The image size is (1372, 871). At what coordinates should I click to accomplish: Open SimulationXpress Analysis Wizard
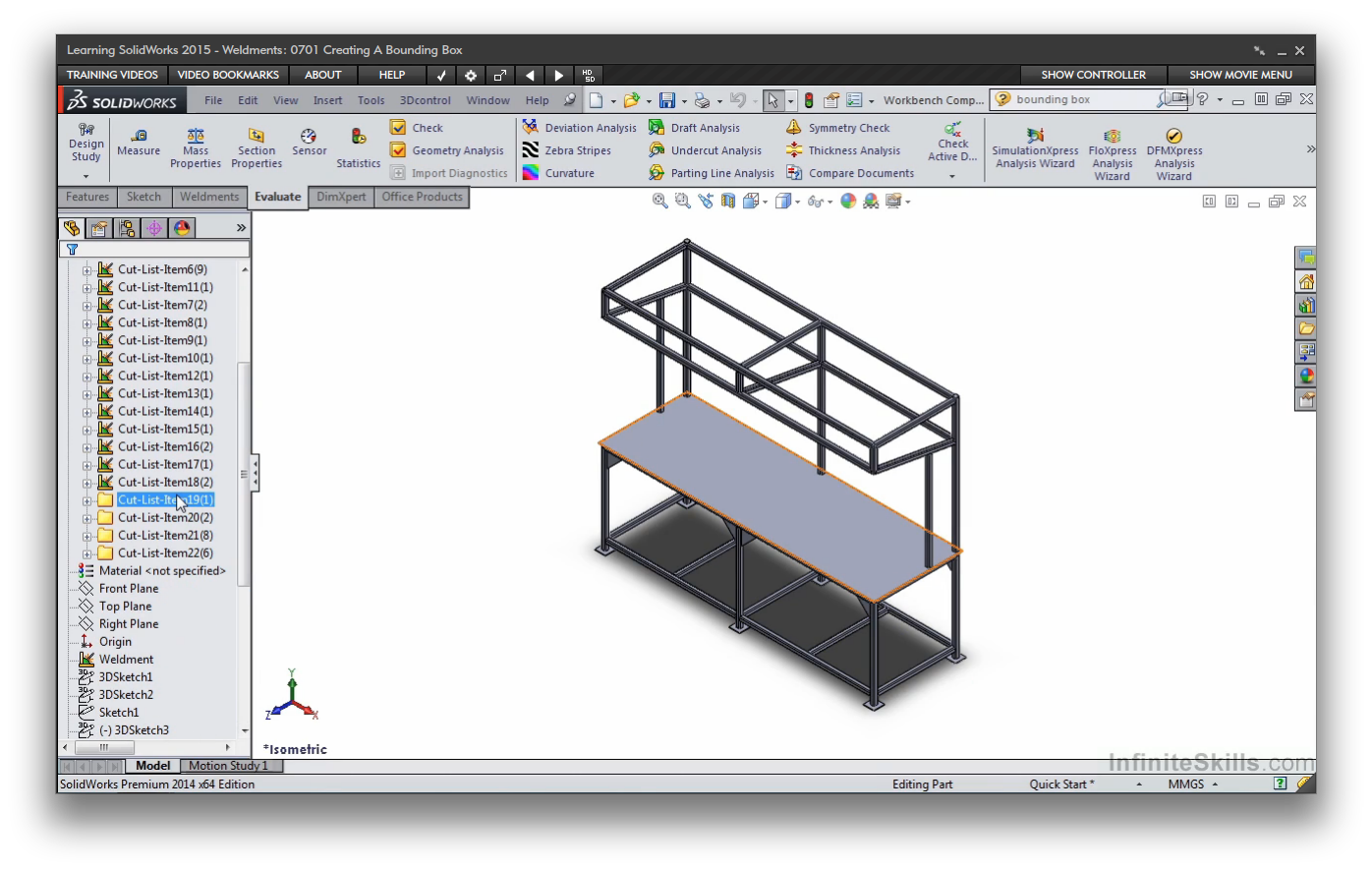pyautogui.click(x=1035, y=149)
